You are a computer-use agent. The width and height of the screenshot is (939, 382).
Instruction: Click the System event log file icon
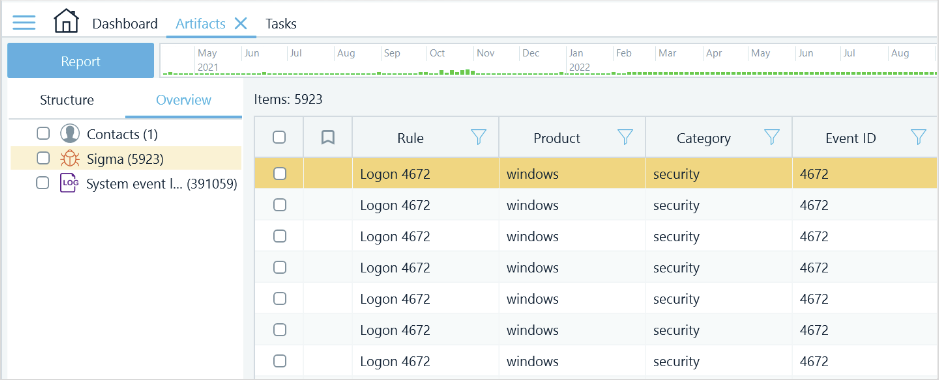tap(69, 183)
